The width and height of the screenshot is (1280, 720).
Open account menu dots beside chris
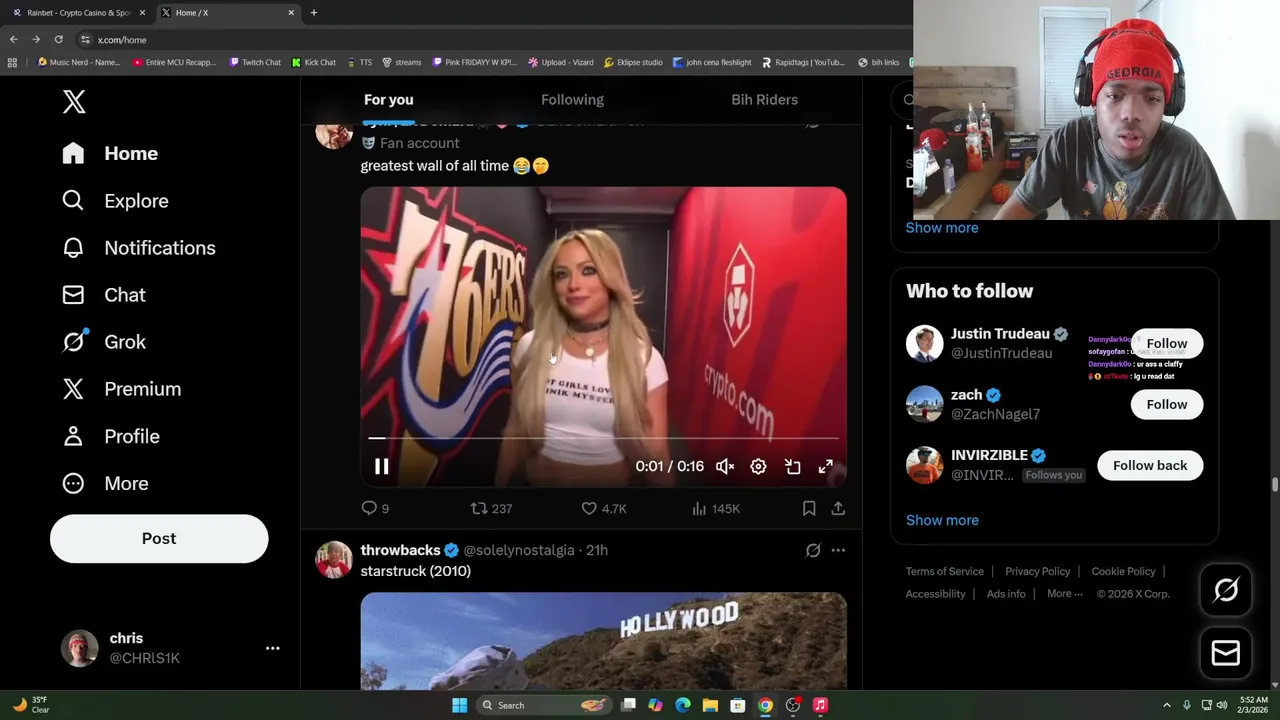pyautogui.click(x=272, y=648)
